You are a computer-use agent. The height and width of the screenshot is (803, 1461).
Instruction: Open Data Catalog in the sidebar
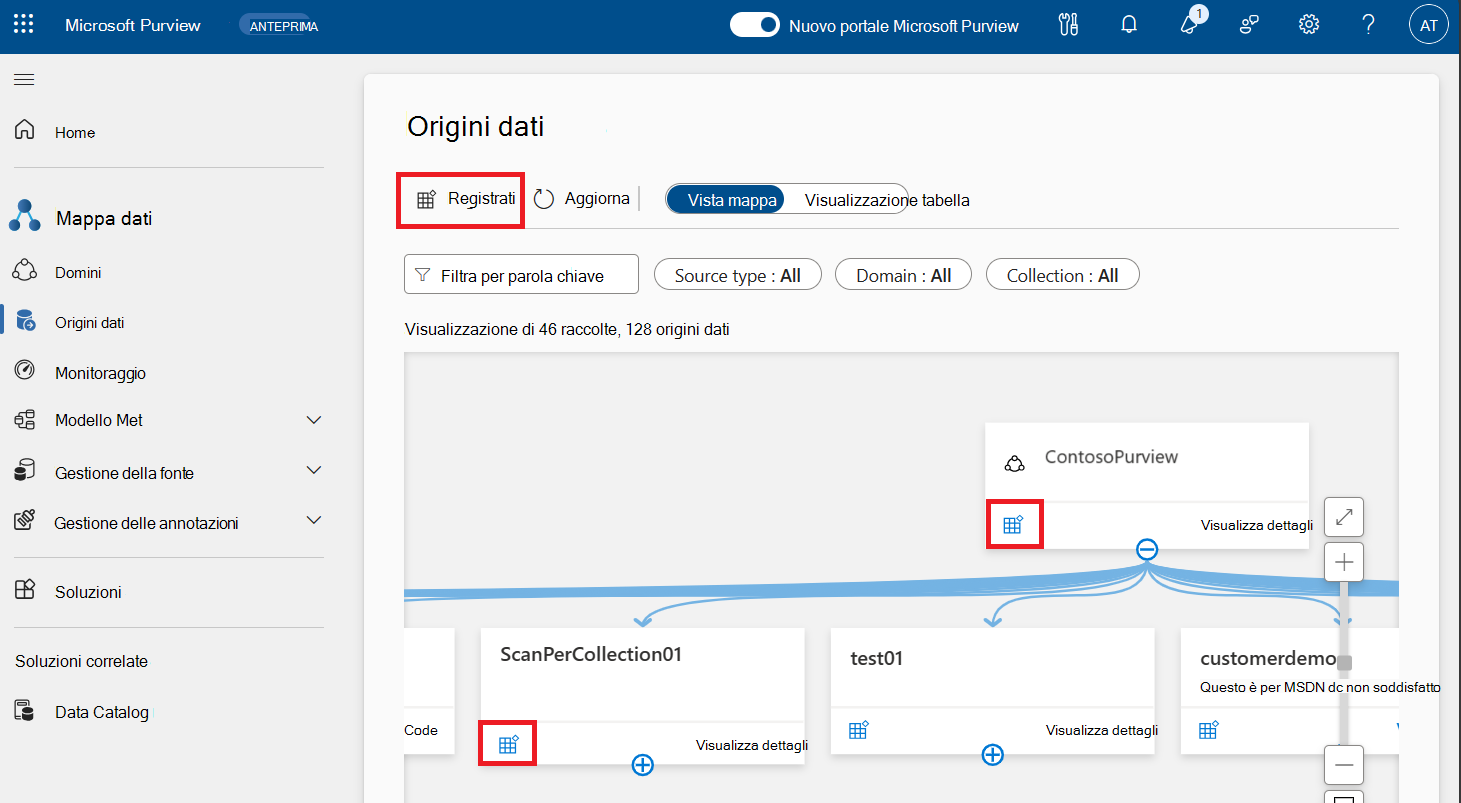click(x=102, y=712)
